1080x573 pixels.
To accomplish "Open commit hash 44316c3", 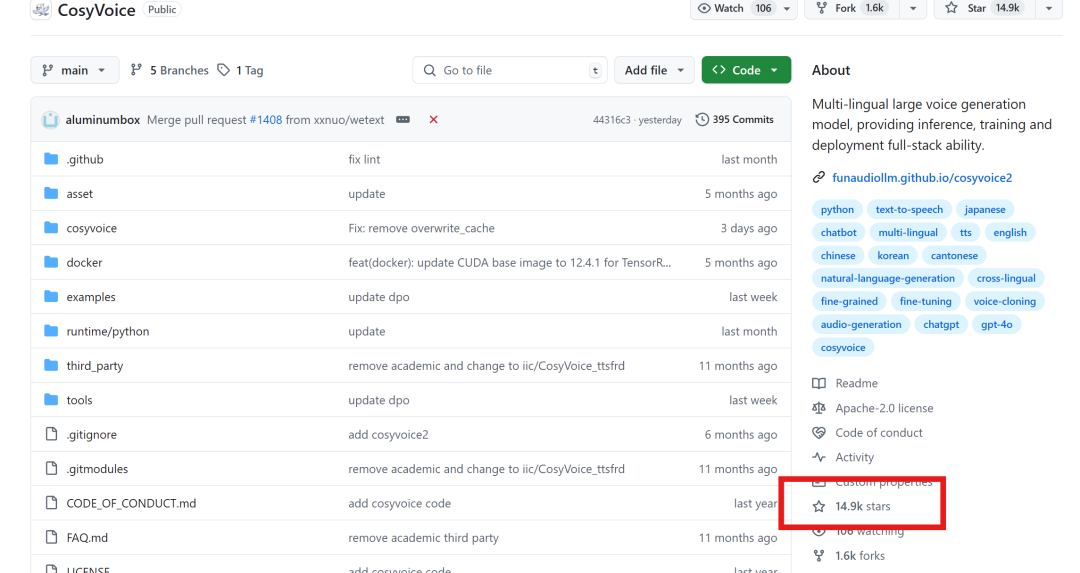I will pyautogui.click(x=612, y=120).
